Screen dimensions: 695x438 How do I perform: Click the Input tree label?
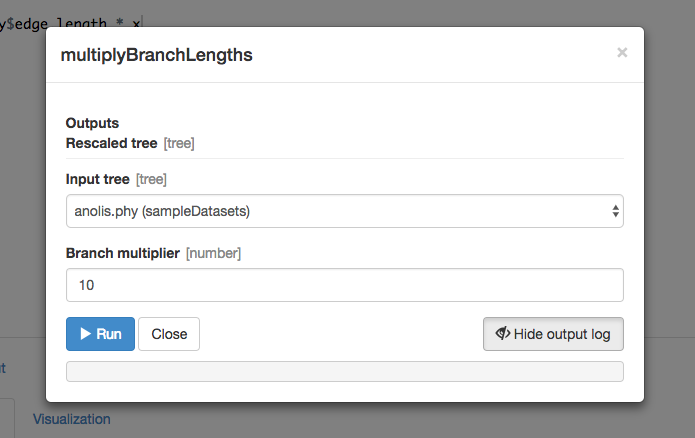(98, 179)
